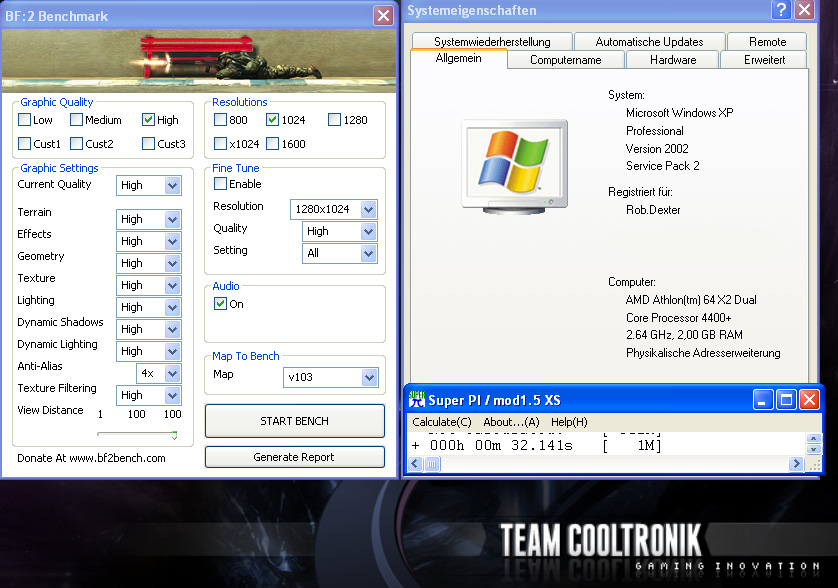This screenshot has width=838, height=588.
Task: Check the Low graphic quality box
Action: click(25, 120)
